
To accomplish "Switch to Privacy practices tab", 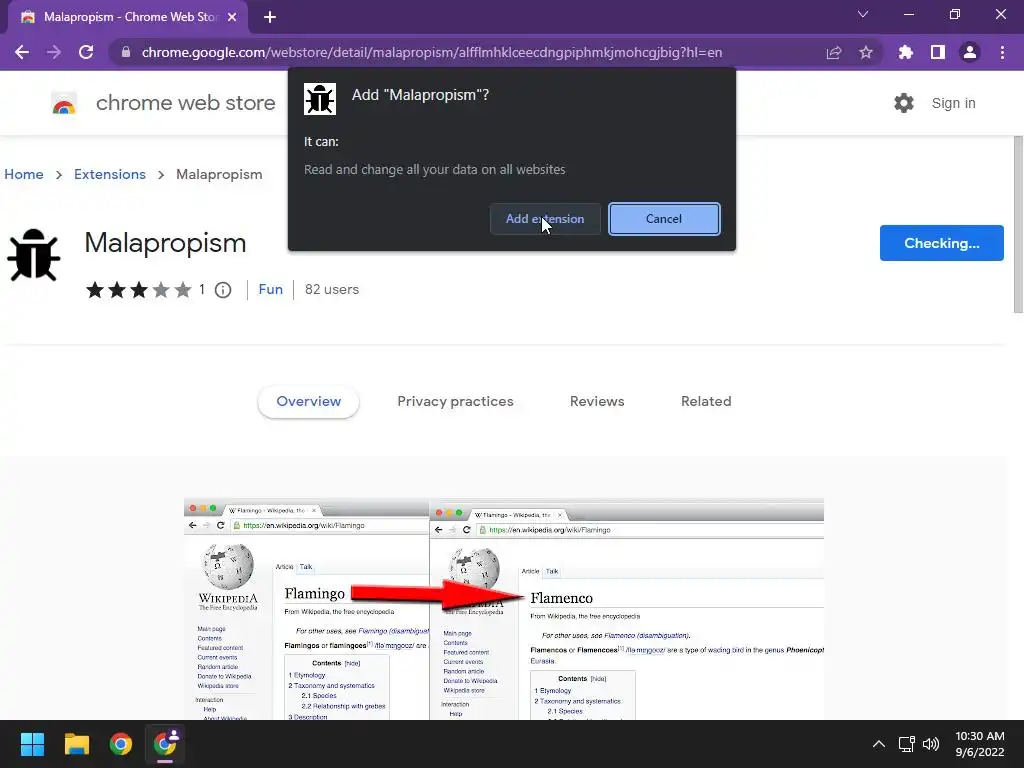I will point(455,402).
